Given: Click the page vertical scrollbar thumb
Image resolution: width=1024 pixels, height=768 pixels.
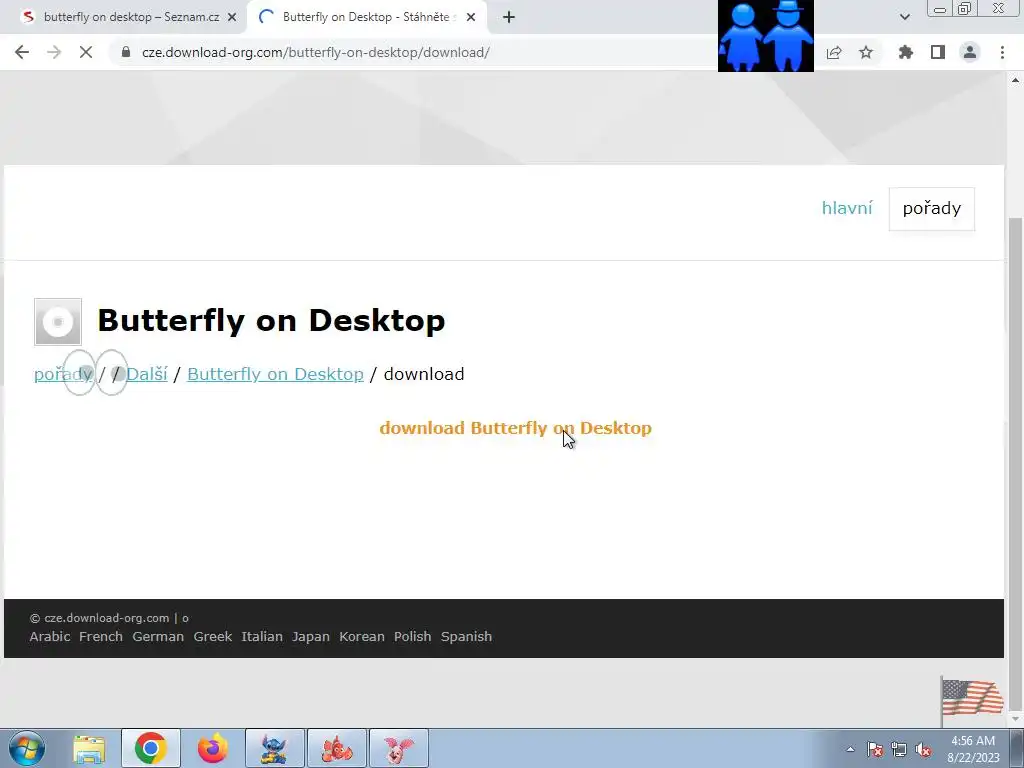Looking at the screenshot, I should 1015,462.
